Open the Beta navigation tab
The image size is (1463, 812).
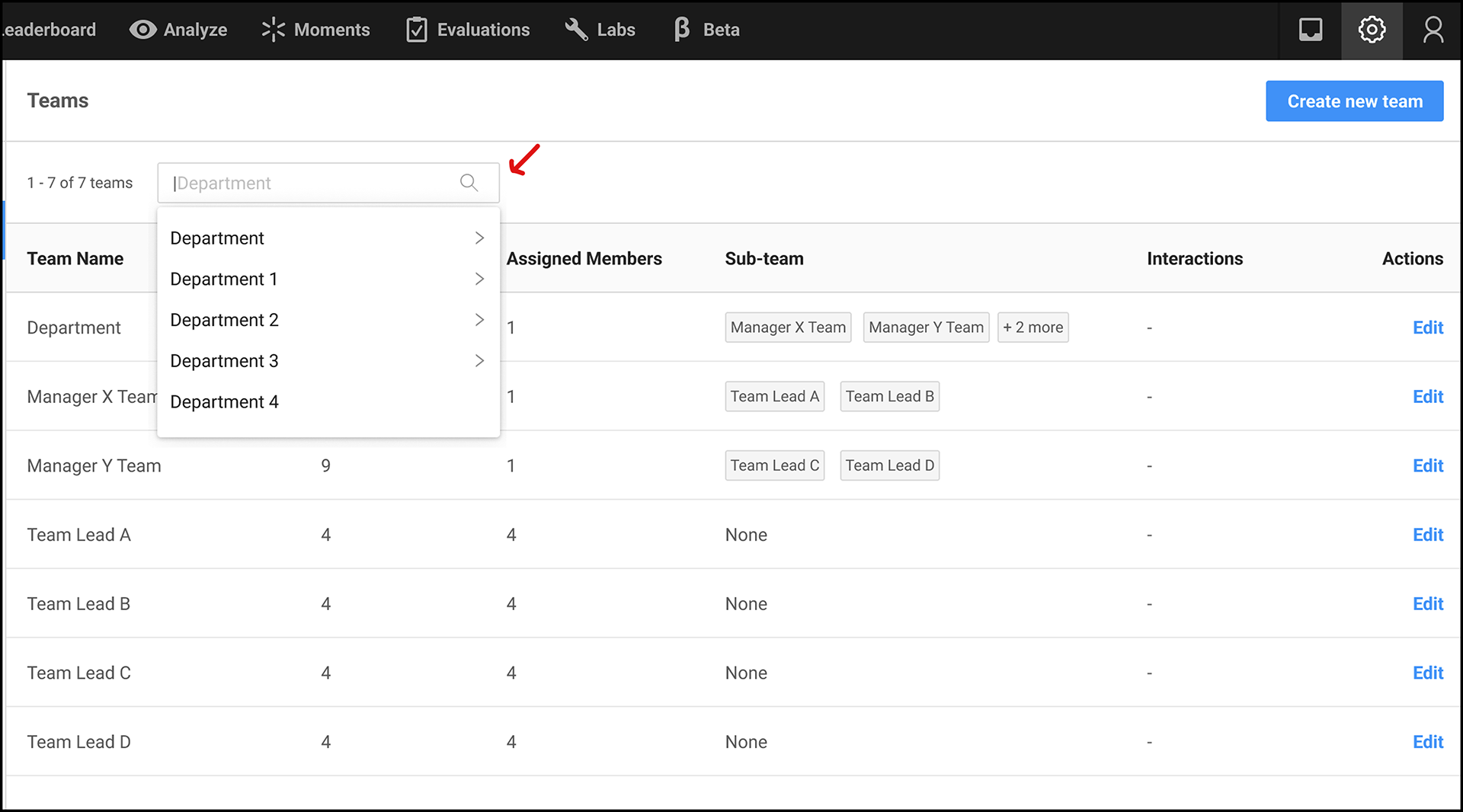coord(706,30)
